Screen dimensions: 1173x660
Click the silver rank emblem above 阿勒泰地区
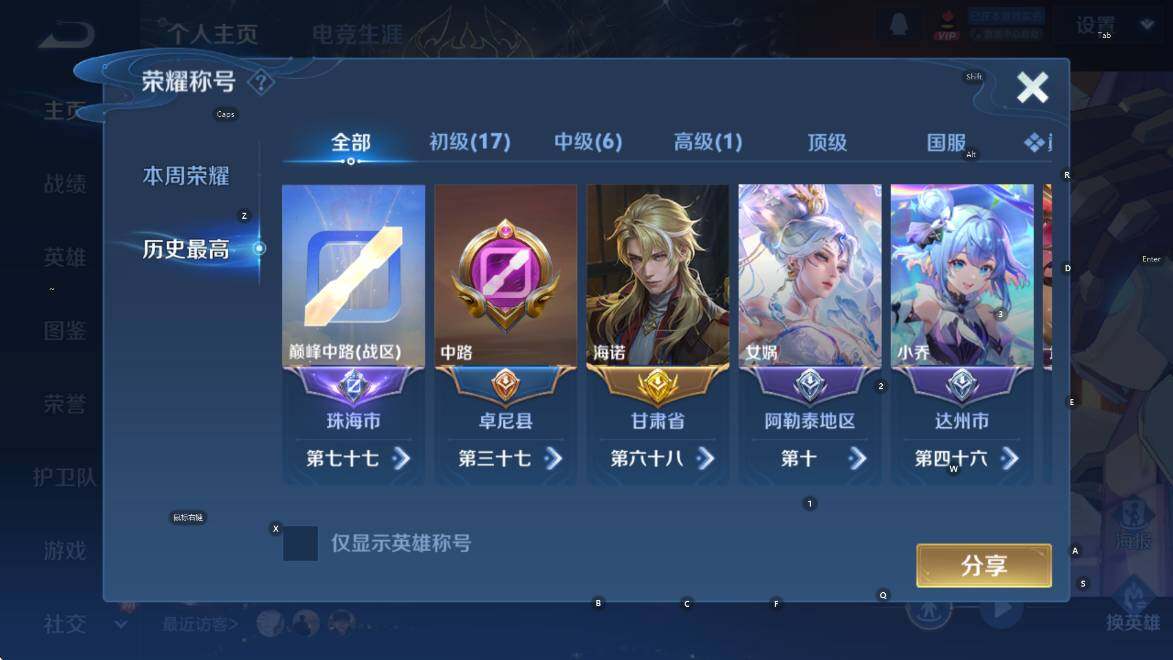coord(809,386)
